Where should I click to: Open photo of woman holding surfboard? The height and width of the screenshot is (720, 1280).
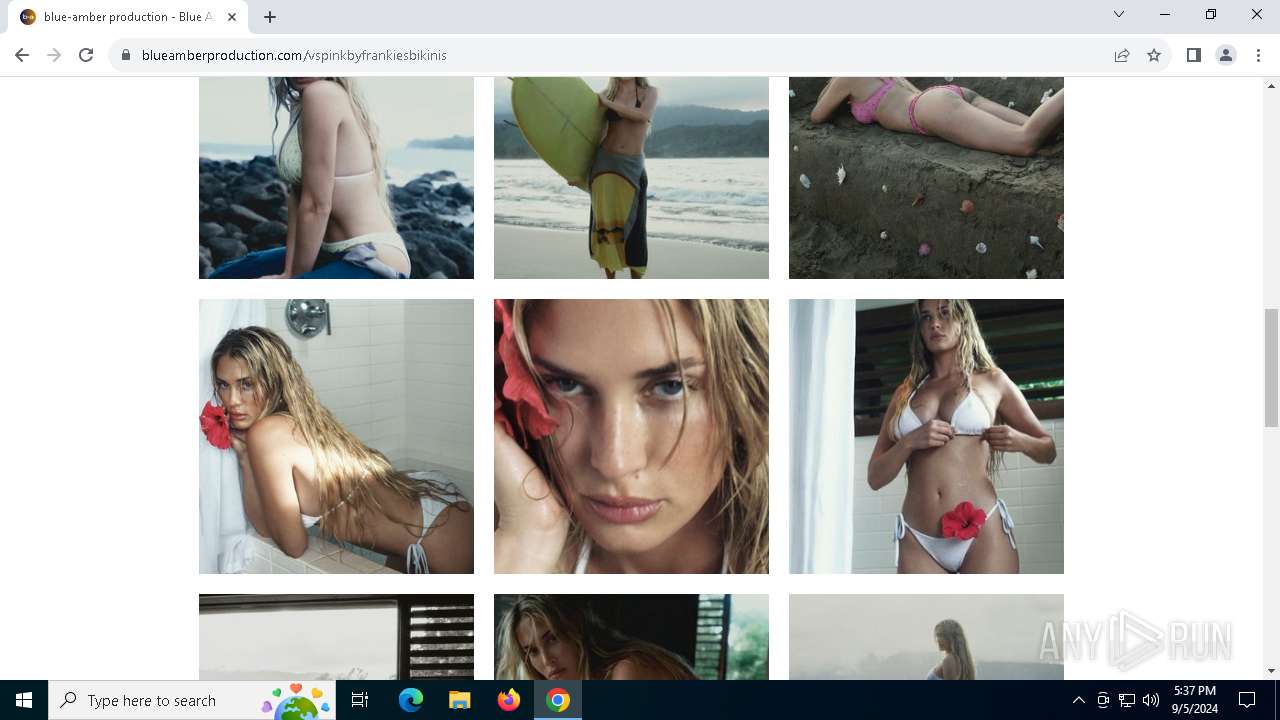pos(631,178)
